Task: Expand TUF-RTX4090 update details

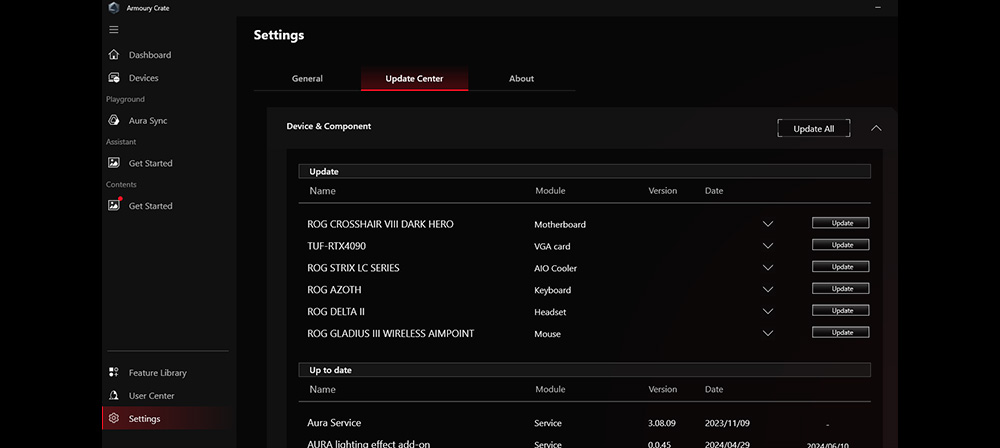Action: click(x=768, y=246)
